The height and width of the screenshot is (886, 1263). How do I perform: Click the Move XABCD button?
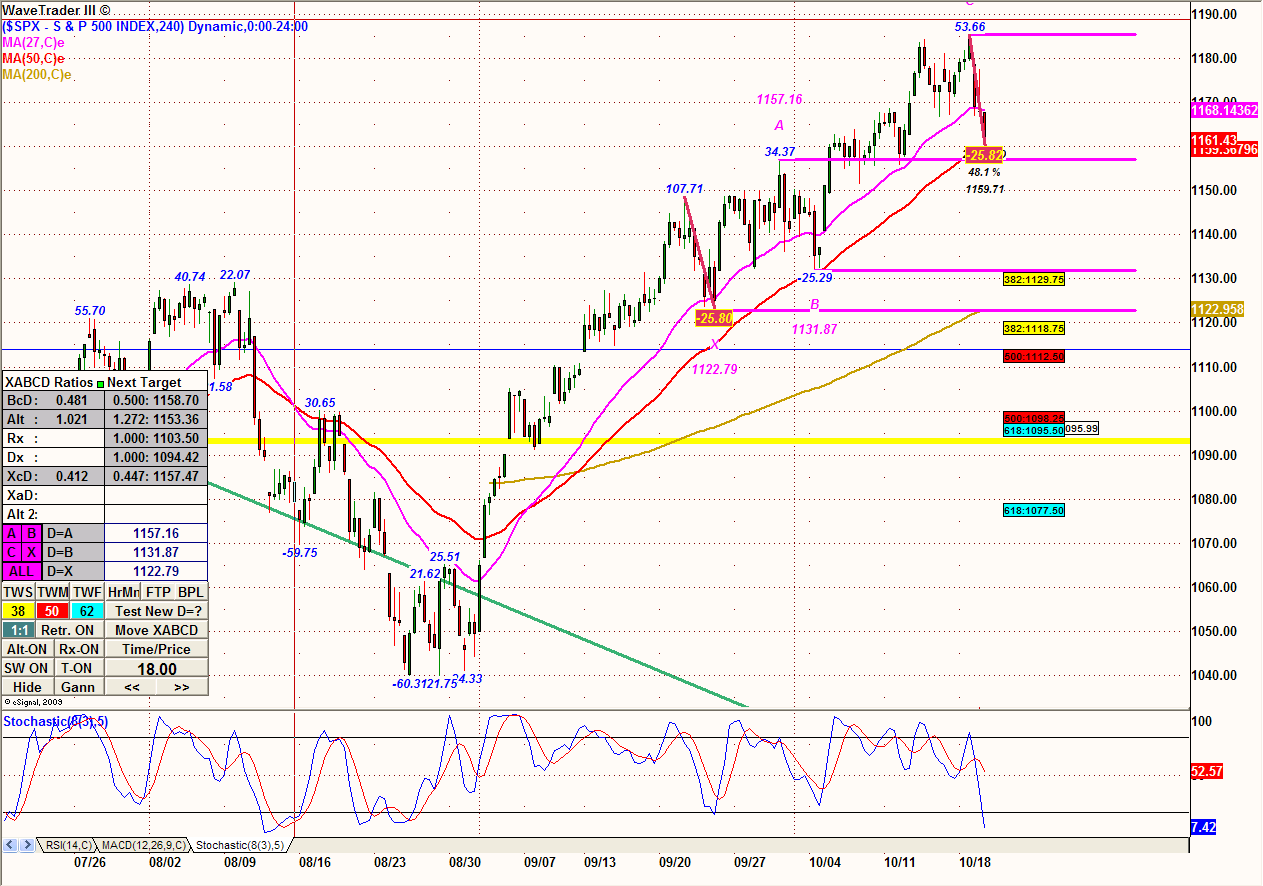coord(157,630)
